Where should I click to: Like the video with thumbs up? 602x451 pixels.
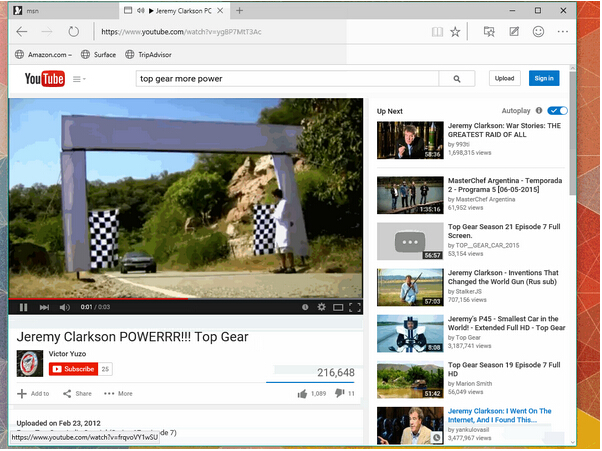(303, 394)
